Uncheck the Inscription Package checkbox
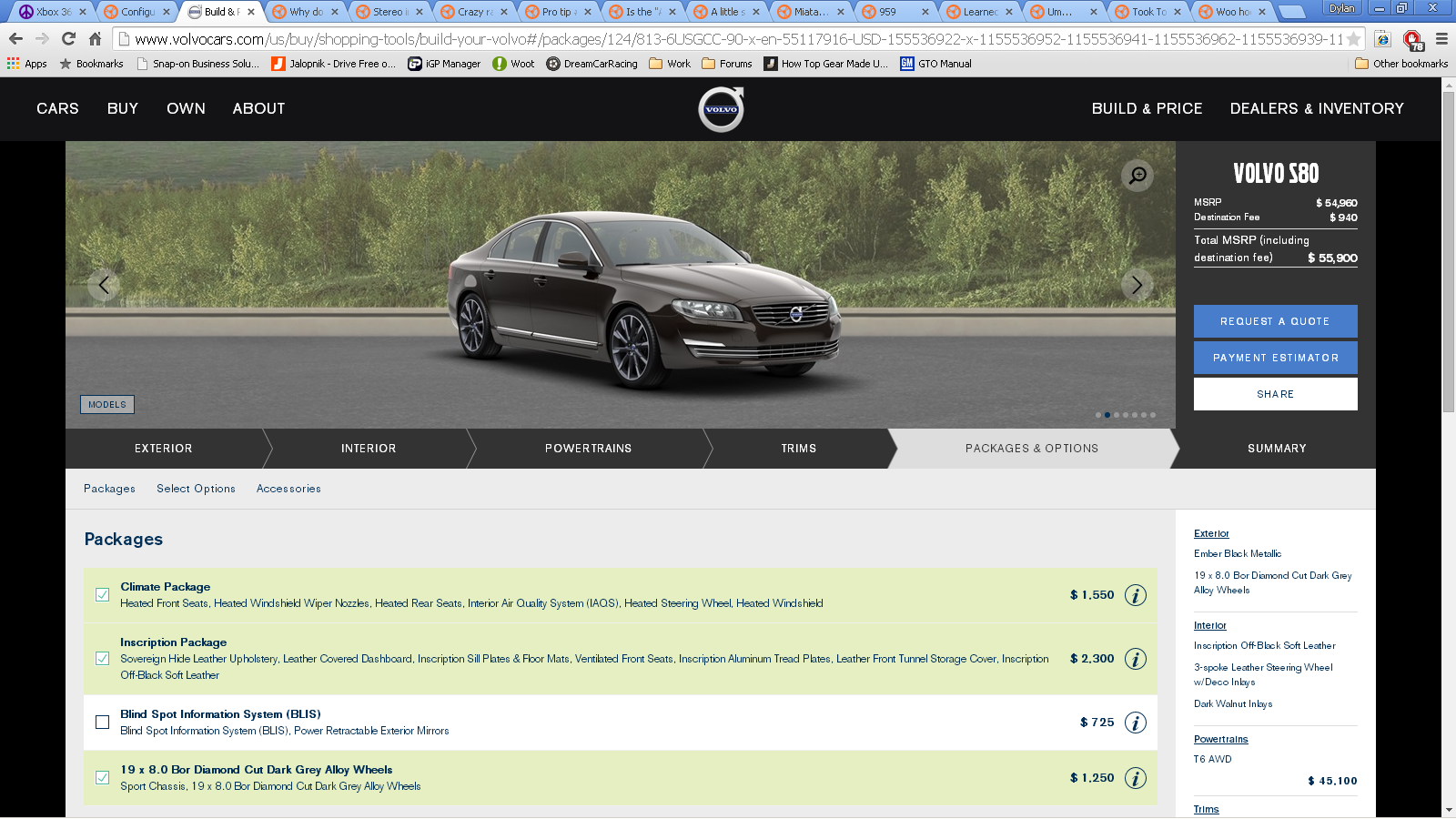 [102, 659]
